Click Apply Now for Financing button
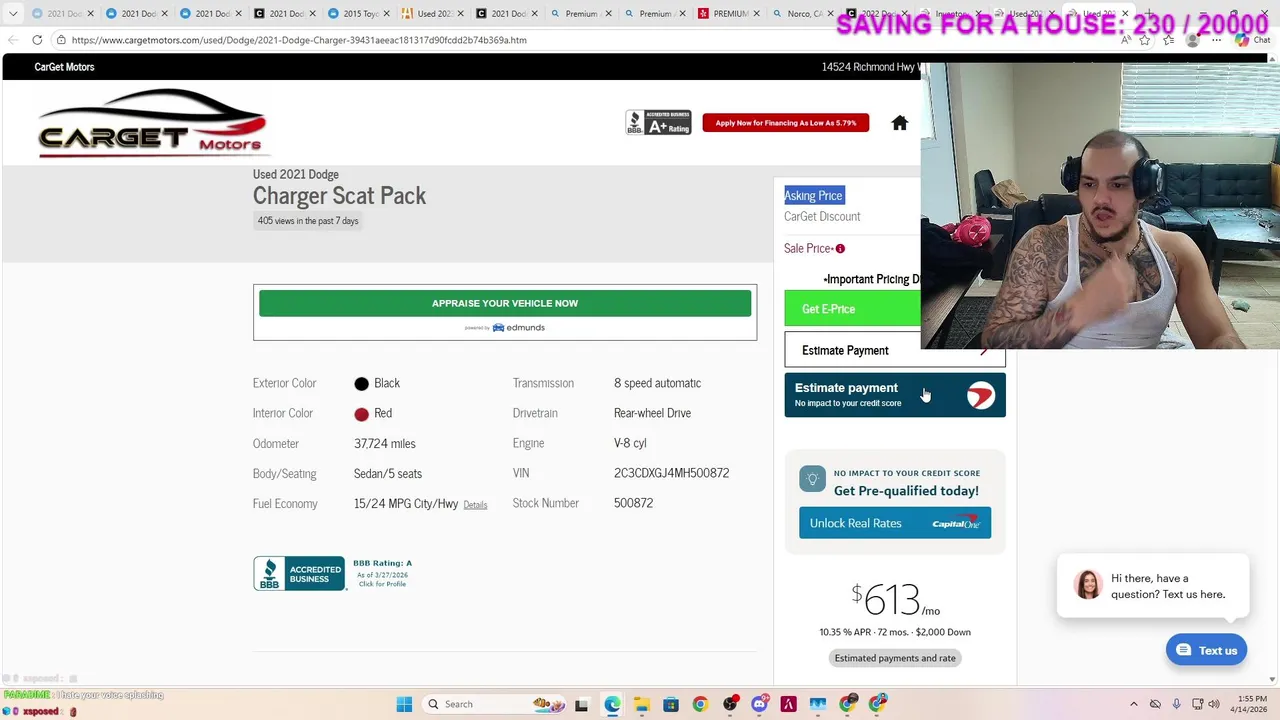The width and height of the screenshot is (1280, 720). pos(785,123)
